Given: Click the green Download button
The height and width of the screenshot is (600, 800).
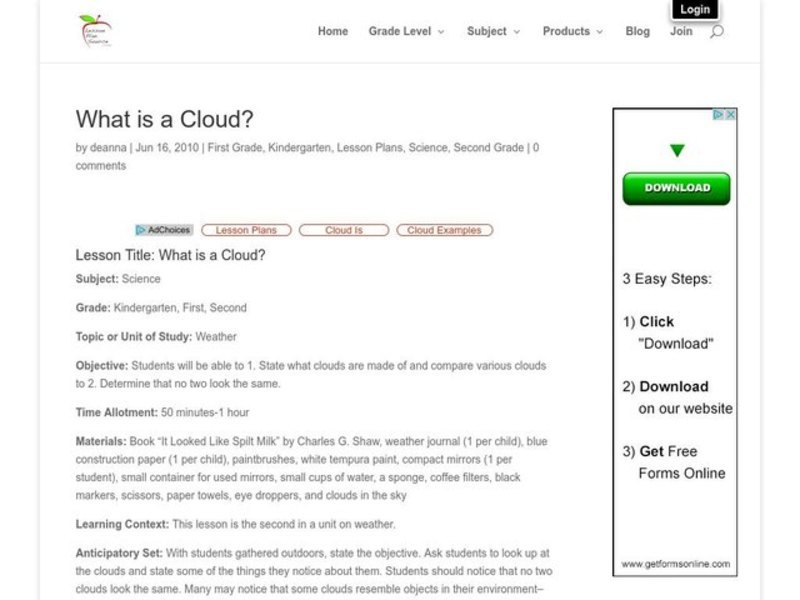Looking at the screenshot, I should [x=678, y=188].
